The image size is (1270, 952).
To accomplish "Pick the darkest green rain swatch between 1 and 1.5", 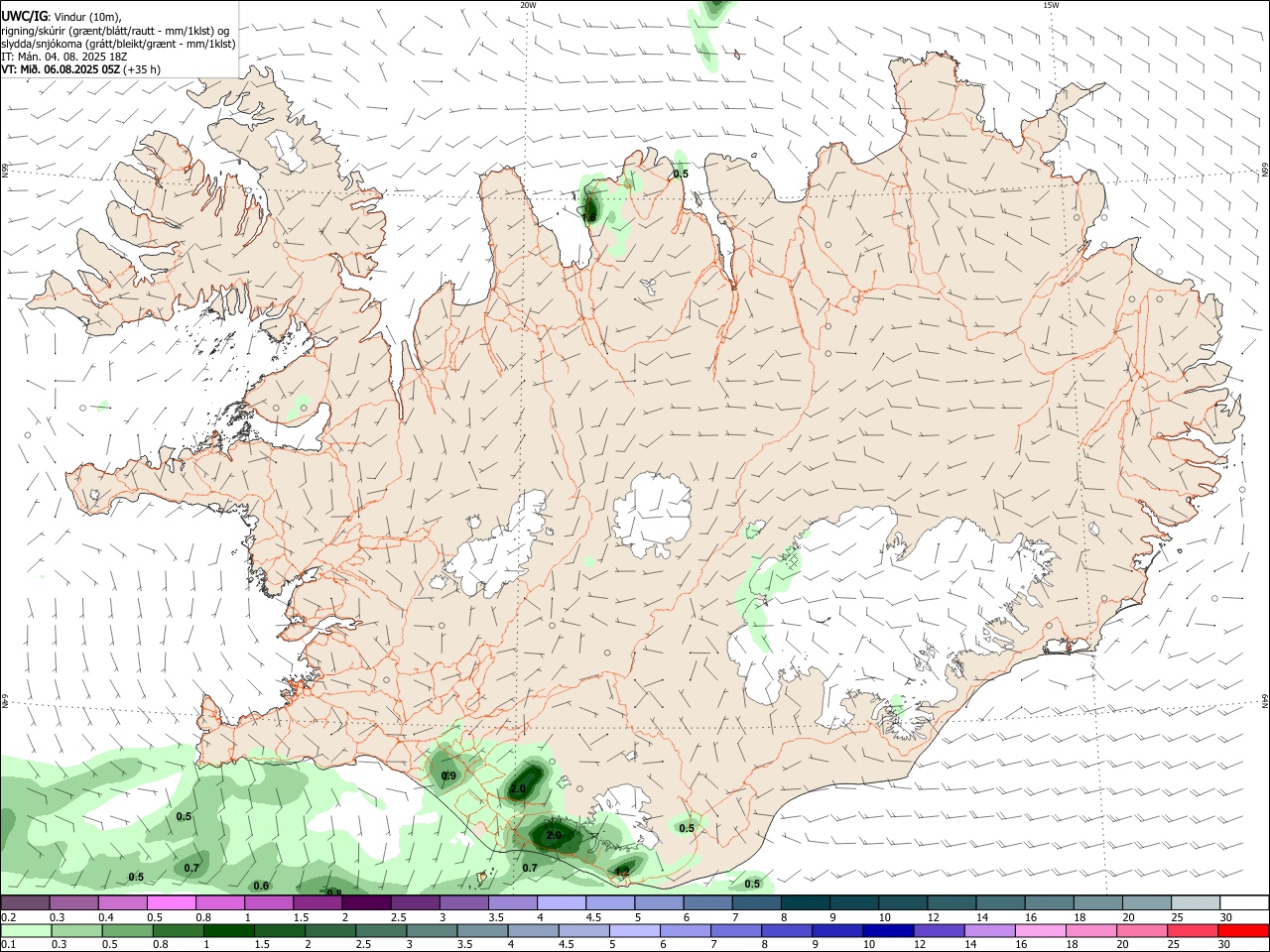I will pos(229,930).
